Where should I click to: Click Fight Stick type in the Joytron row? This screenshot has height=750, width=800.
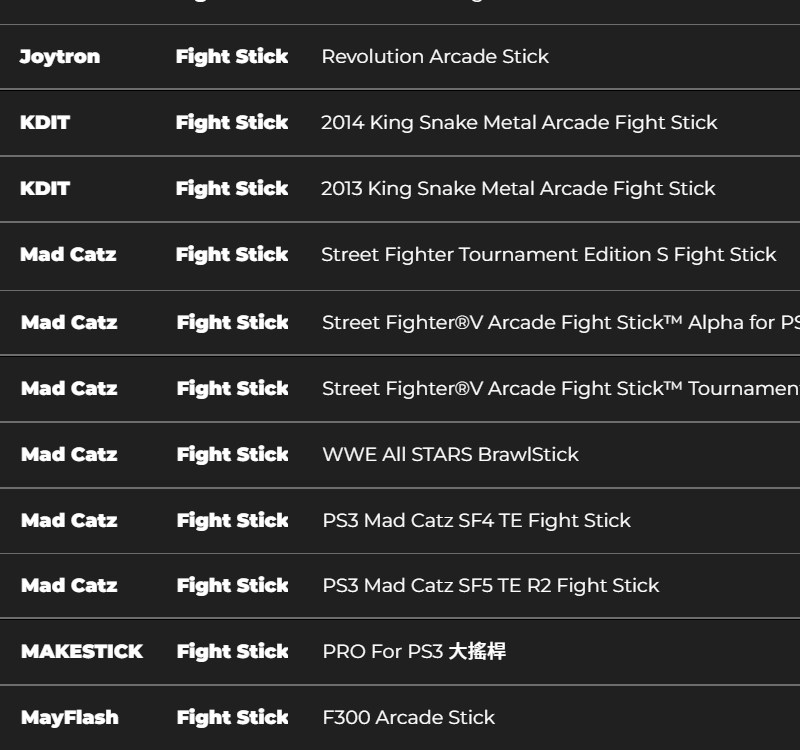[x=232, y=57]
